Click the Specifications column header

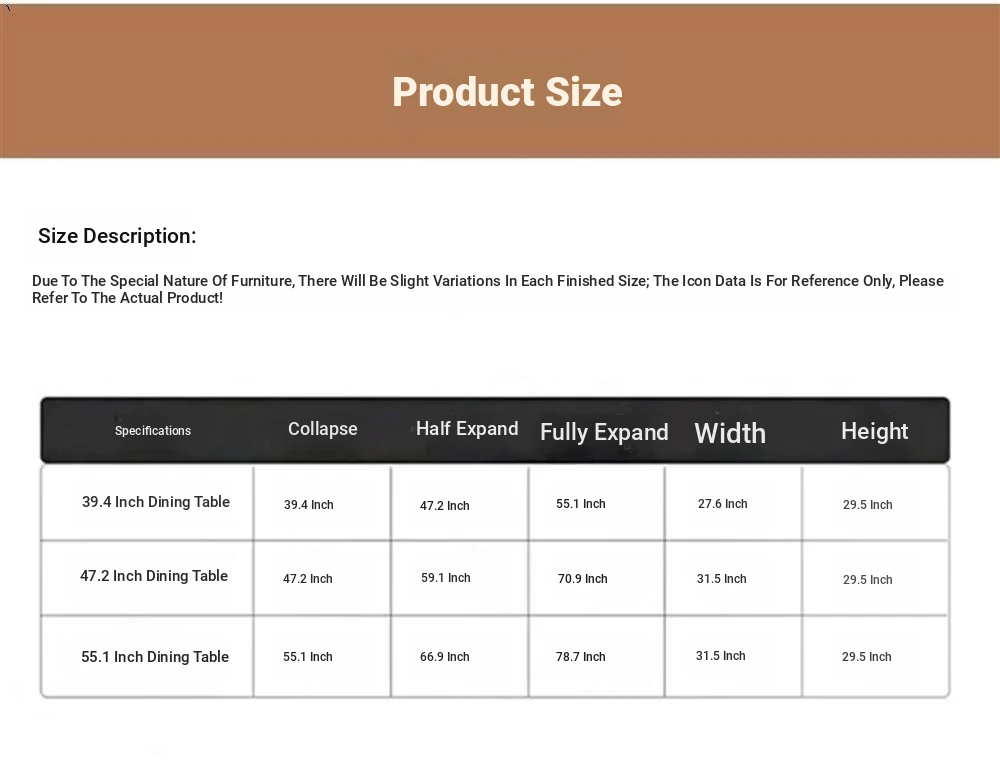[153, 431]
